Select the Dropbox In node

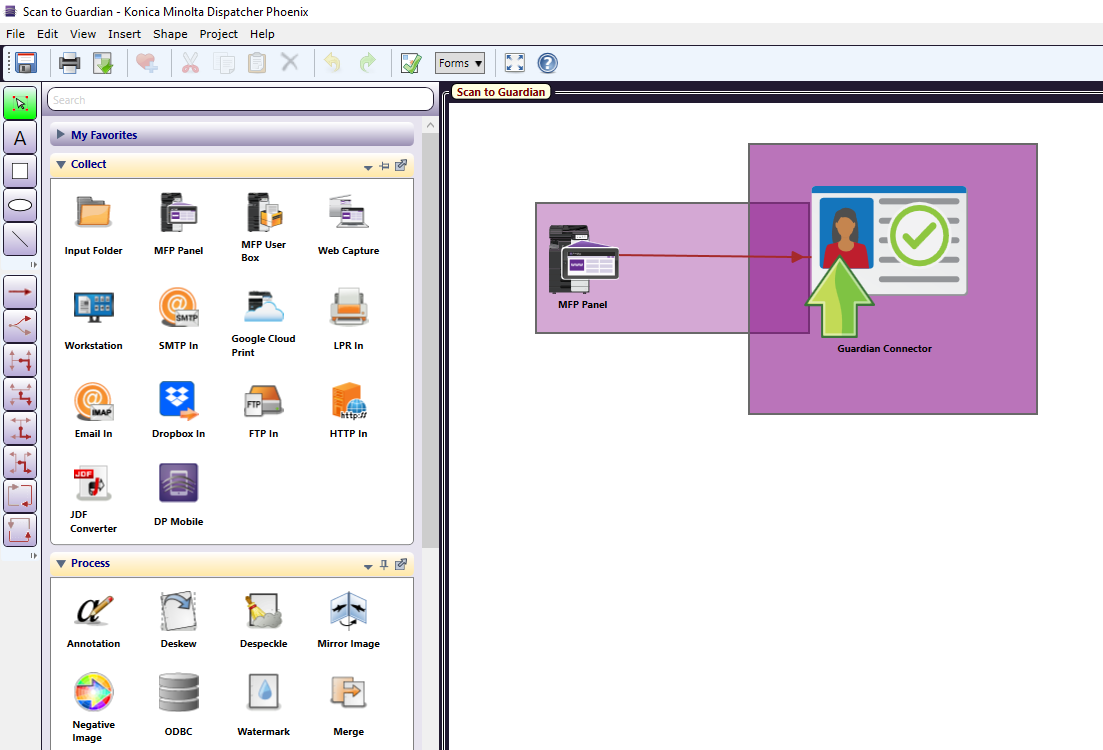(x=179, y=411)
